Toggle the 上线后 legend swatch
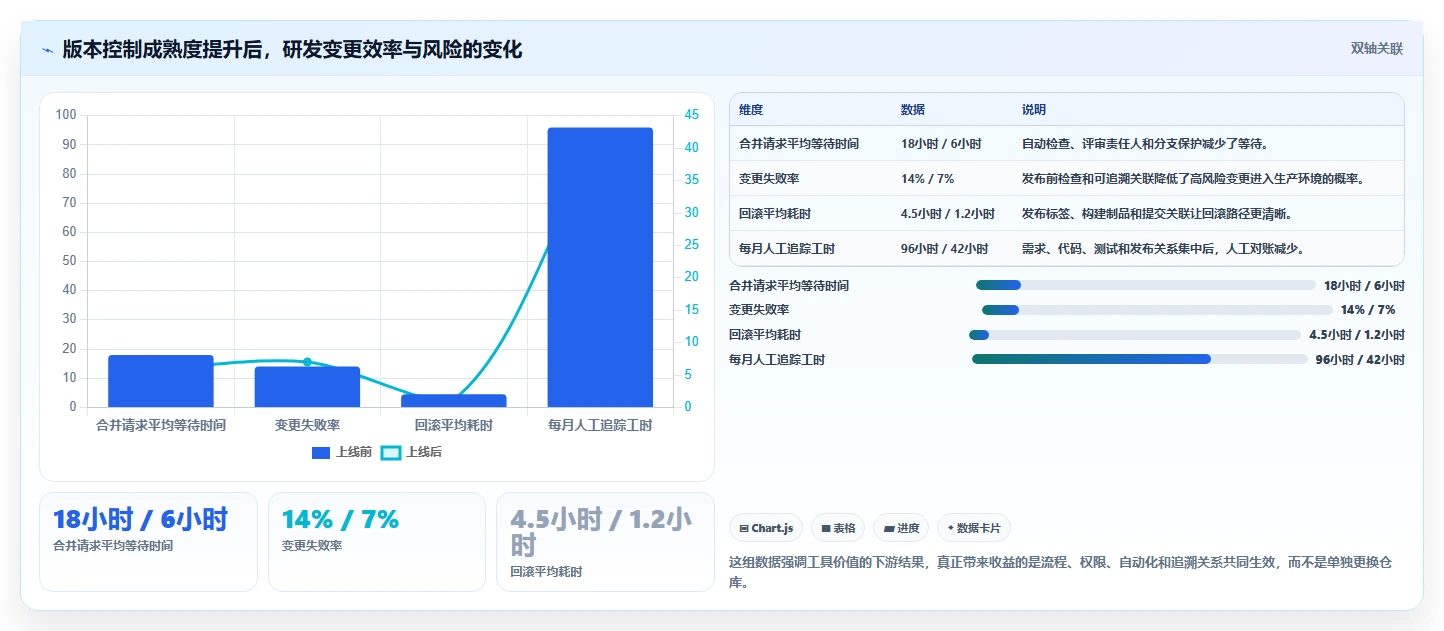 (391, 453)
